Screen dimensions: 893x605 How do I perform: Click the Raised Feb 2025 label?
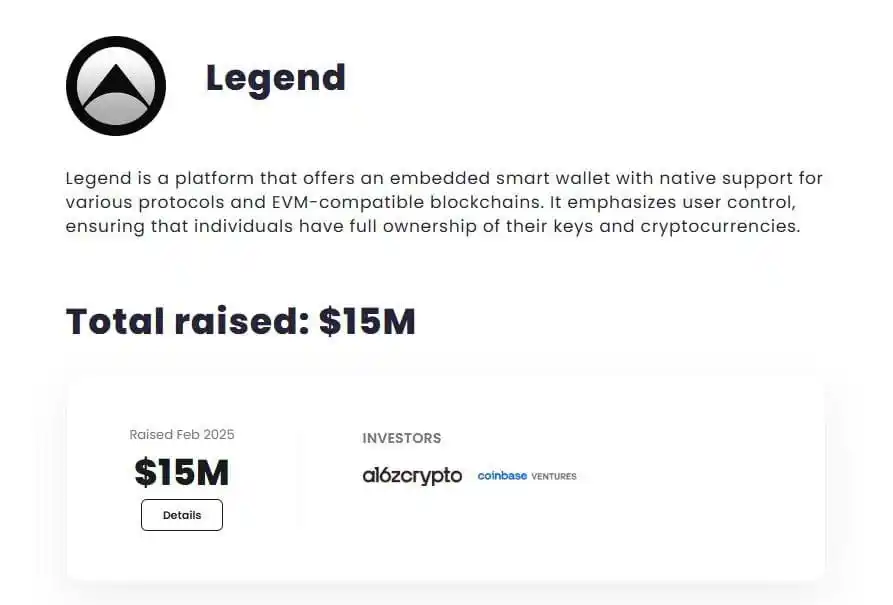[x=181, y=434]
